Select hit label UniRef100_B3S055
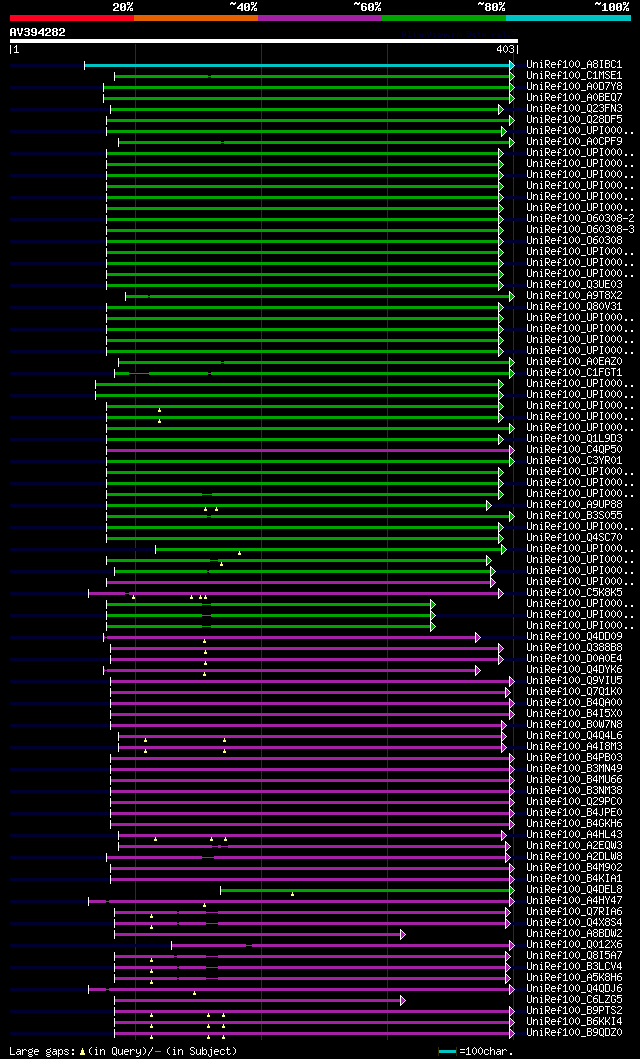Viewport: 640px width, 1059px height. [x=575, y=516]
